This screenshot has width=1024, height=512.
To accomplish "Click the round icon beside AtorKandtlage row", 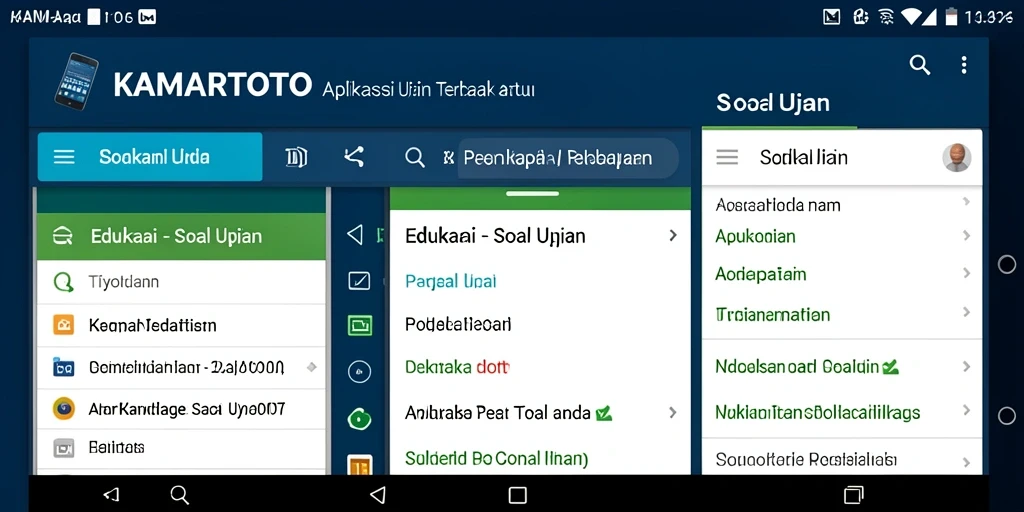I will coord(63,409).
